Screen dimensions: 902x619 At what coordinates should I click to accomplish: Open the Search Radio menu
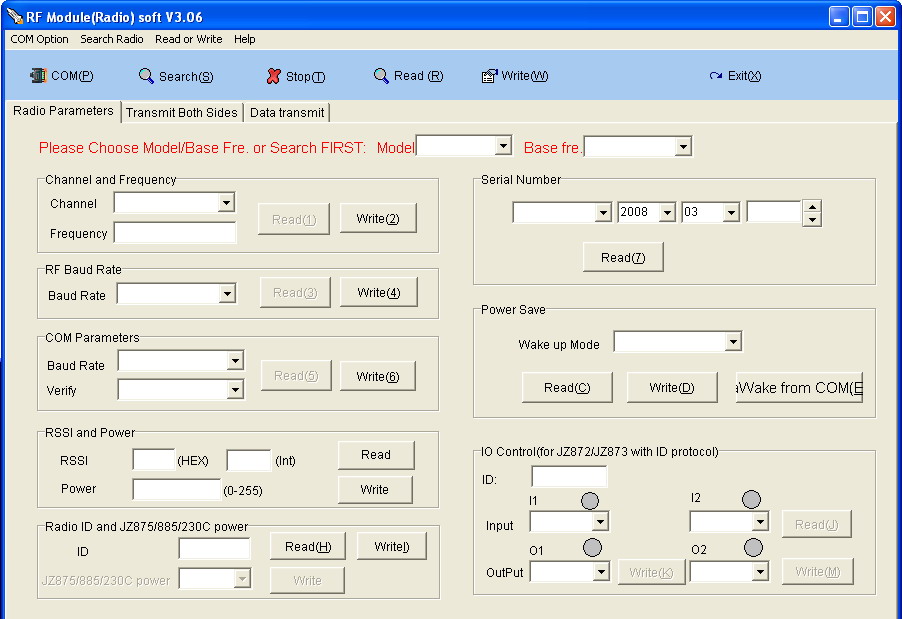coord(112,39)
